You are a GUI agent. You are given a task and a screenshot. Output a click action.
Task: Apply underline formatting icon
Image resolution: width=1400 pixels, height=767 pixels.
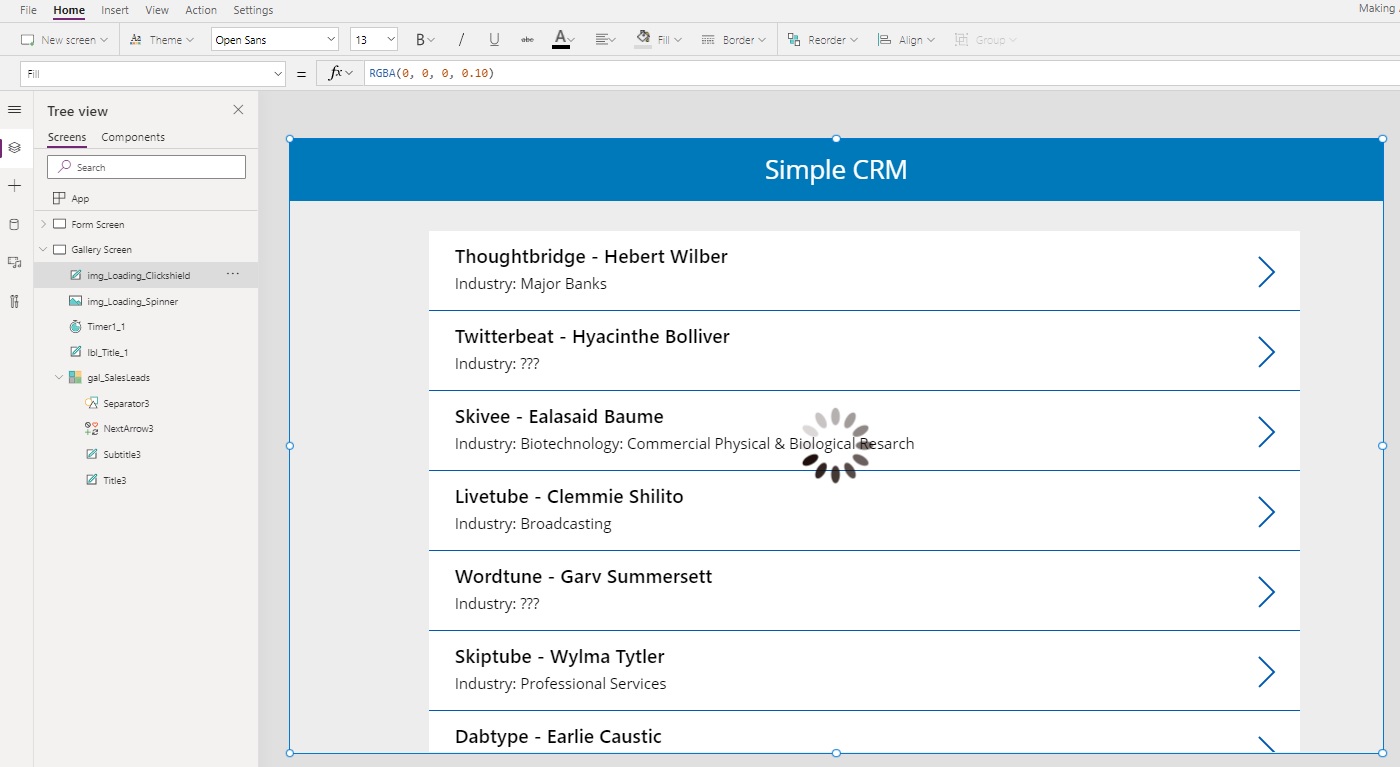[494, 39]
